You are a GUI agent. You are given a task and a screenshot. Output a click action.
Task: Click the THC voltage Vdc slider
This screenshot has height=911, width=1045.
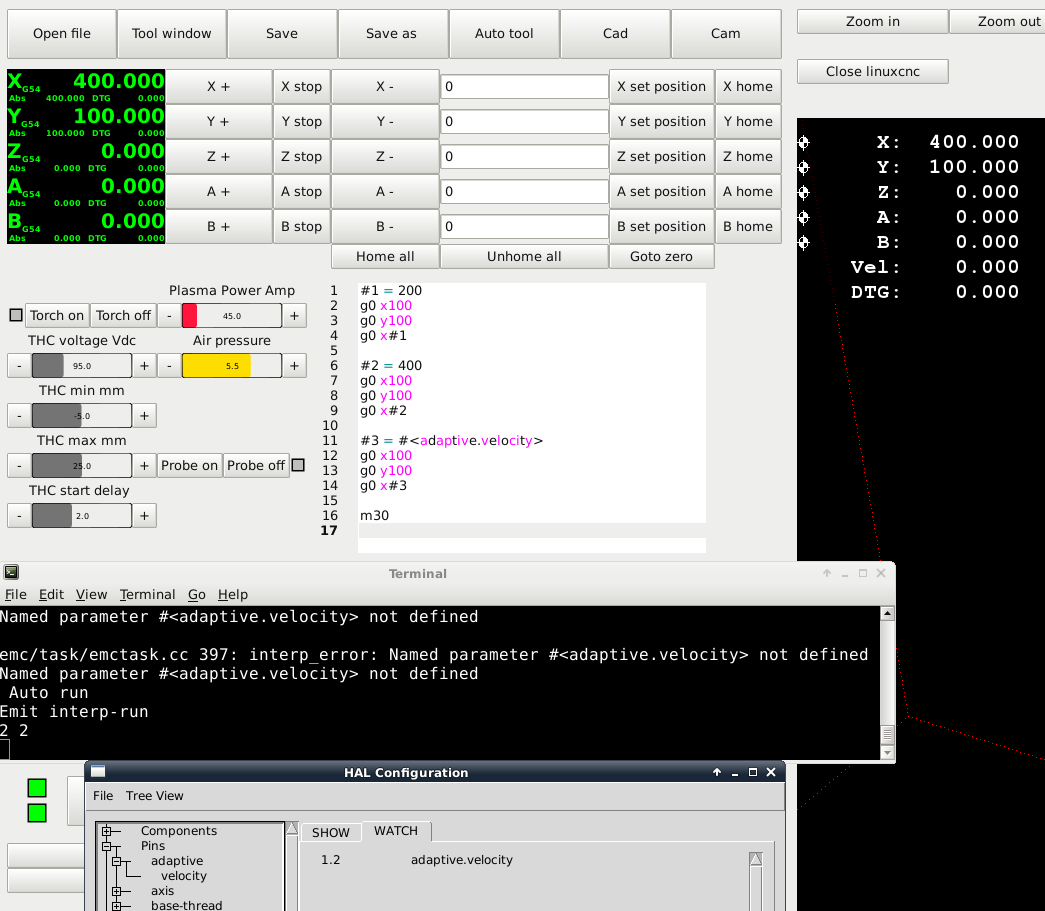coord(82,366)
